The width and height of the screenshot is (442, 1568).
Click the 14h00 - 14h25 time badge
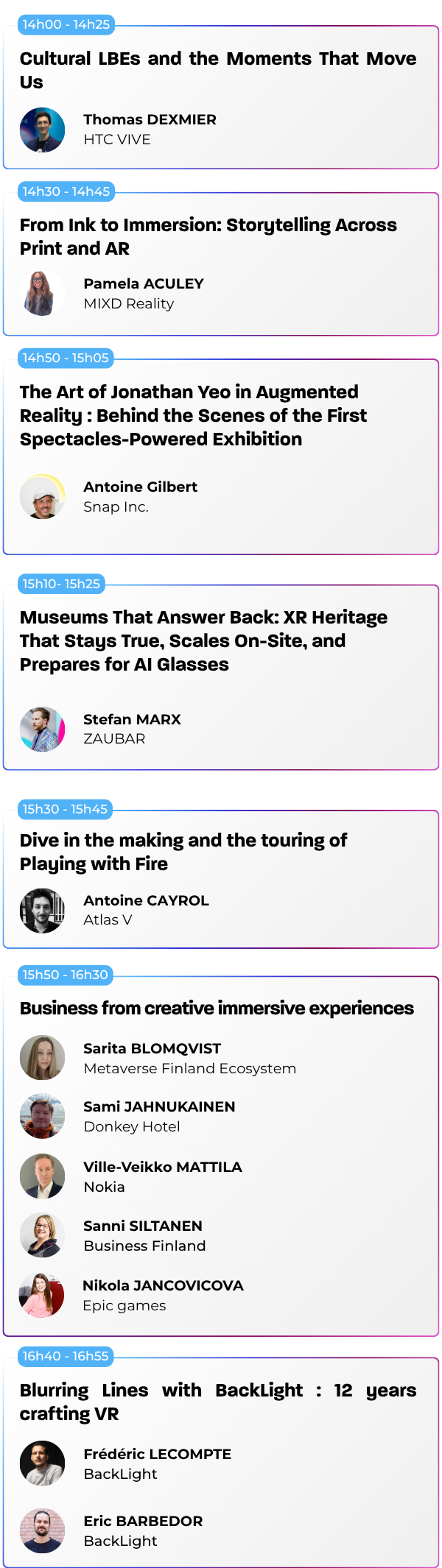point(66,24)
